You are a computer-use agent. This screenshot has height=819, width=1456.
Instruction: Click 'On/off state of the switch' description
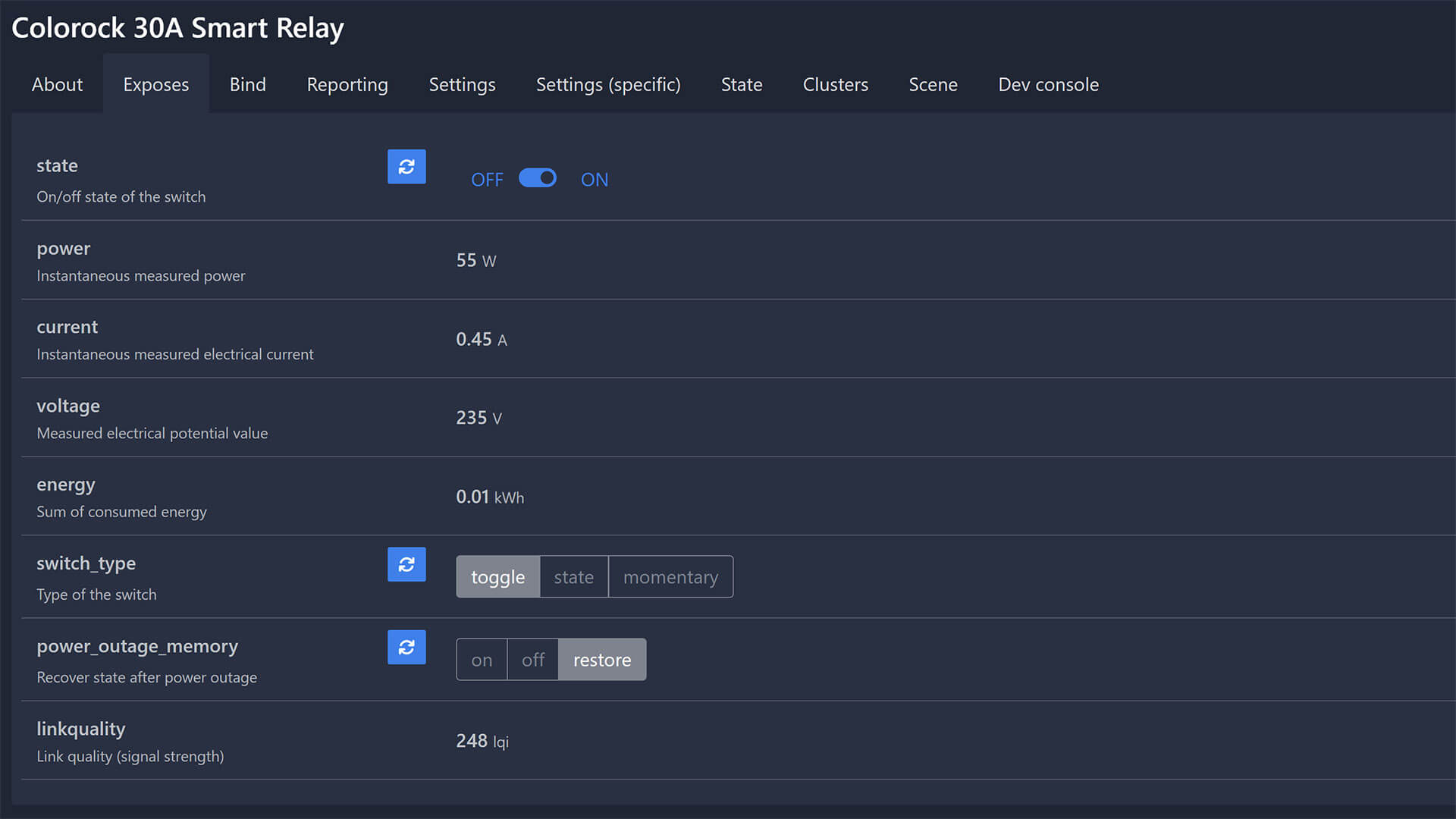[x=121, y=196]
